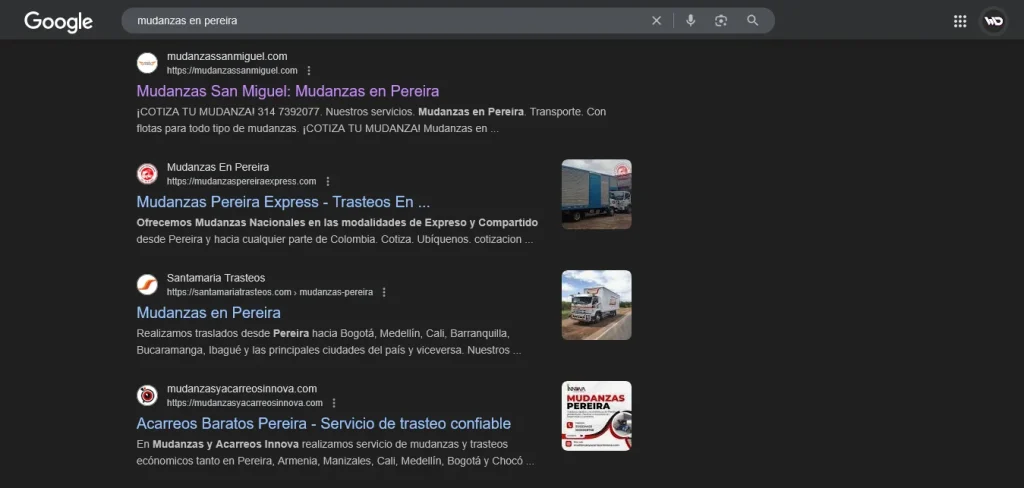Clear the search box text
This screenshot has height=488, width=1024.
[x=656, y=21]
